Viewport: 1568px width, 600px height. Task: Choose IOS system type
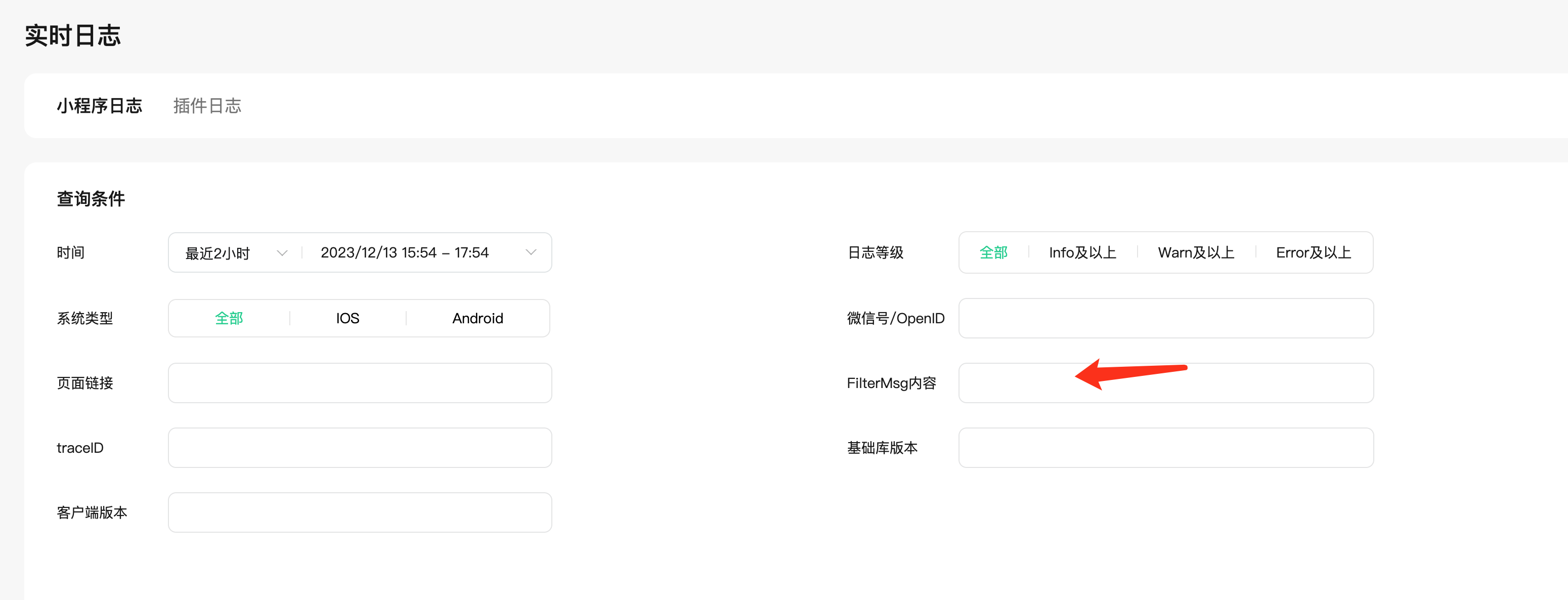click(x=347, y=318)
